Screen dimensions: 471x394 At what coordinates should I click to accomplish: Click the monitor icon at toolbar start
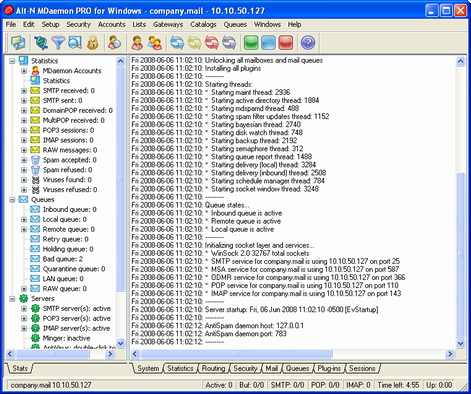click(x=18, y=43)
